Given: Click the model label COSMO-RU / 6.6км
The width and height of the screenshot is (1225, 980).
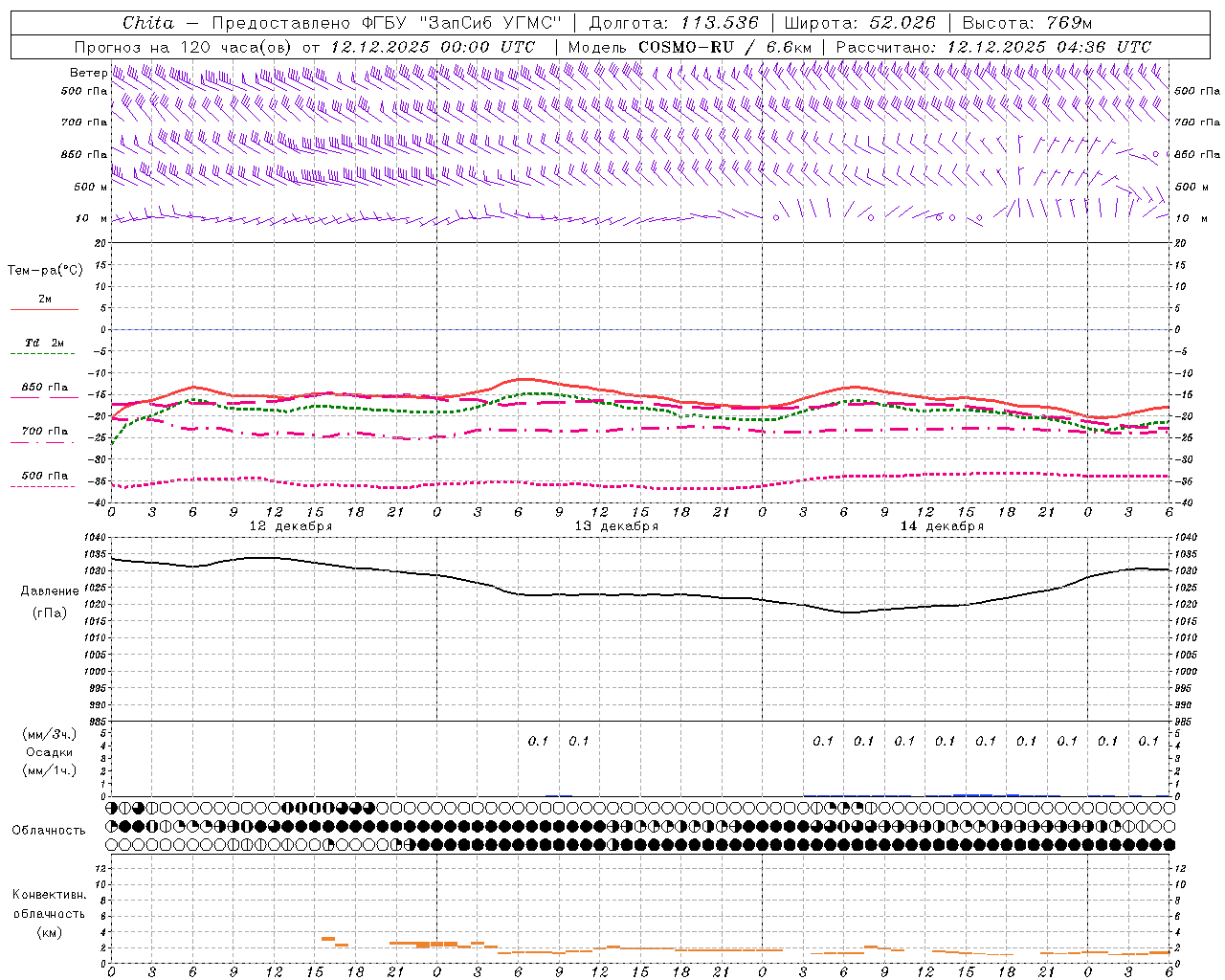Looking at the screenshot, I should point(724,47).
